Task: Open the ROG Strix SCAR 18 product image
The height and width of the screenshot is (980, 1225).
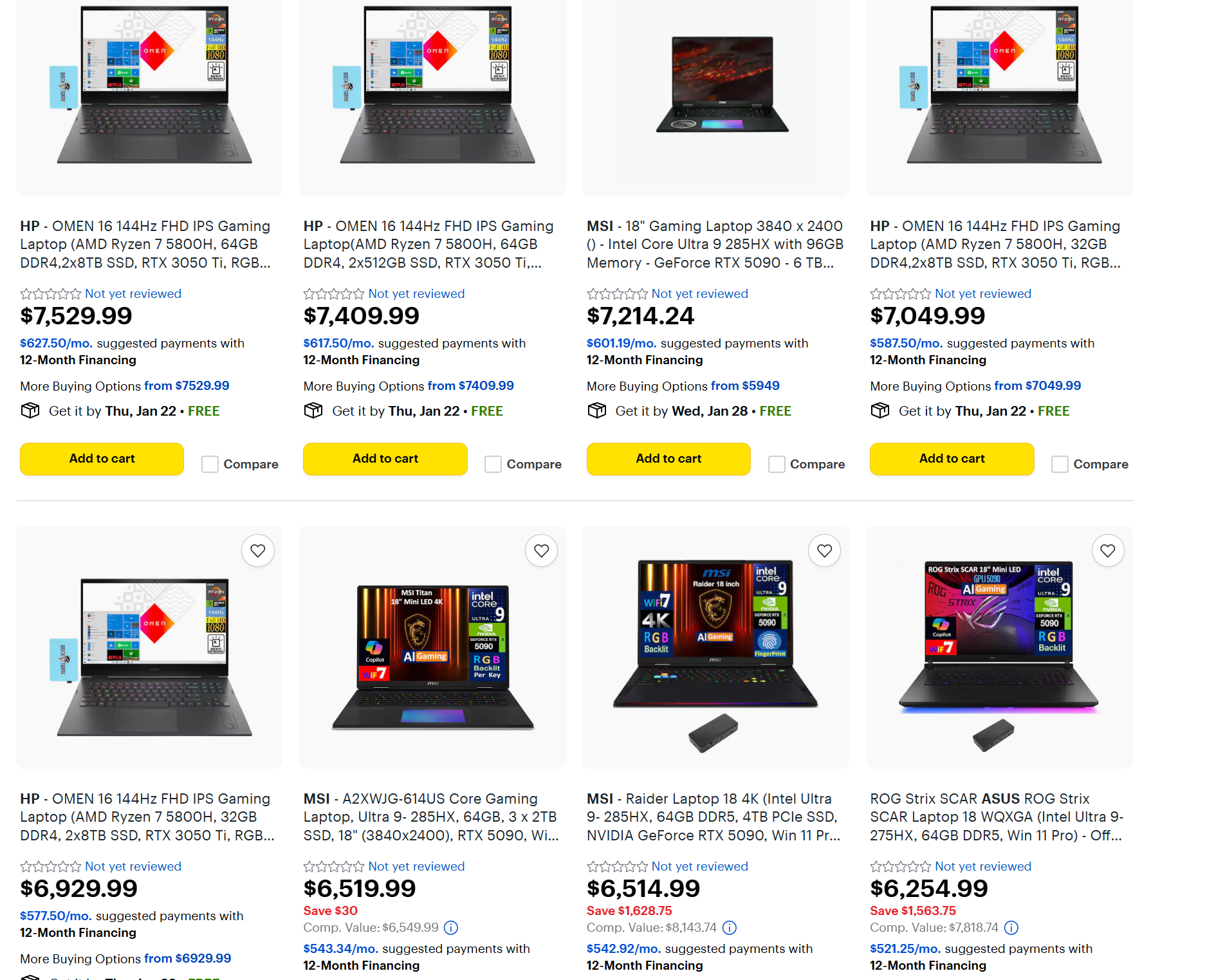Action: [999, 647]
